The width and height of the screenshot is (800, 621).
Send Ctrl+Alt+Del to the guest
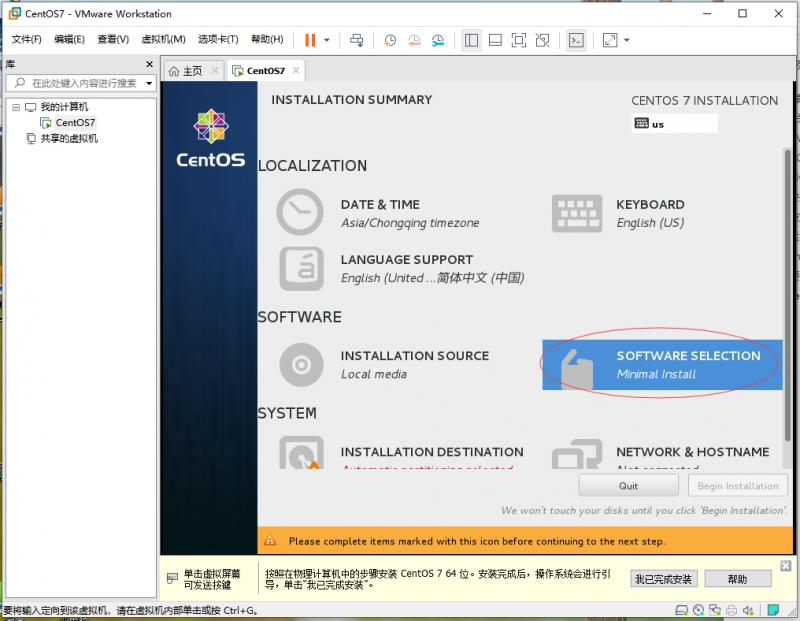[357, 40]
